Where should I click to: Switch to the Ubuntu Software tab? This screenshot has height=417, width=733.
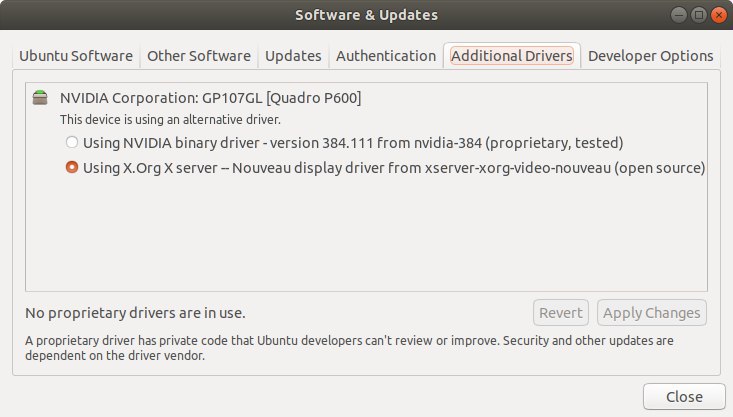[76, 56]
